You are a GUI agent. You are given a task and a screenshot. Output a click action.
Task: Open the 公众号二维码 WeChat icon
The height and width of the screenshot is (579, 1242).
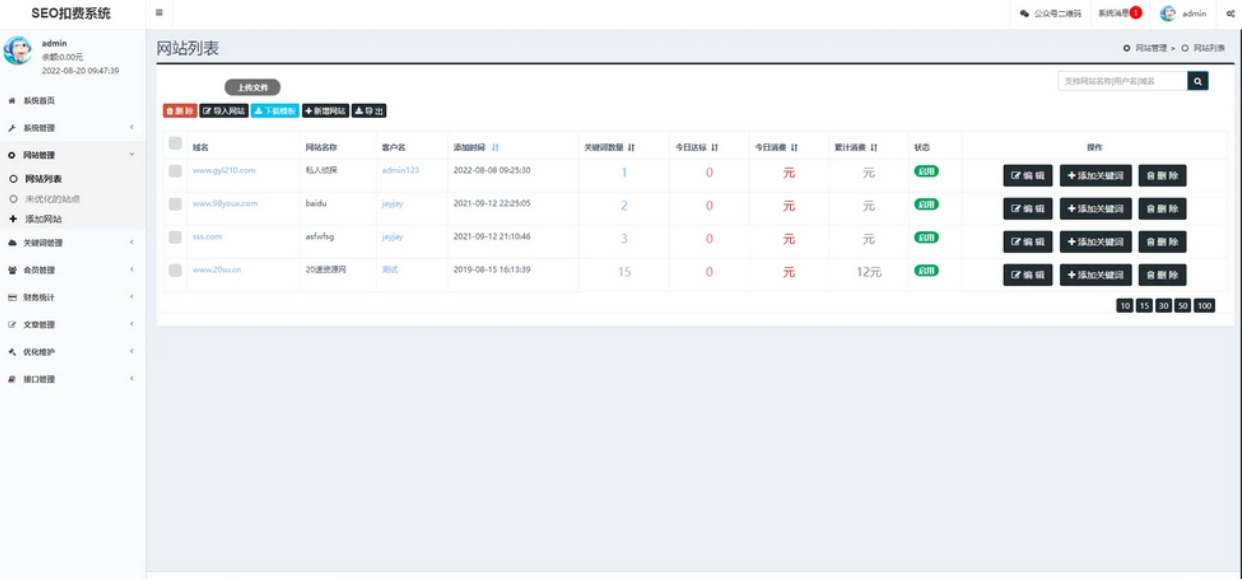(1024, 14)
